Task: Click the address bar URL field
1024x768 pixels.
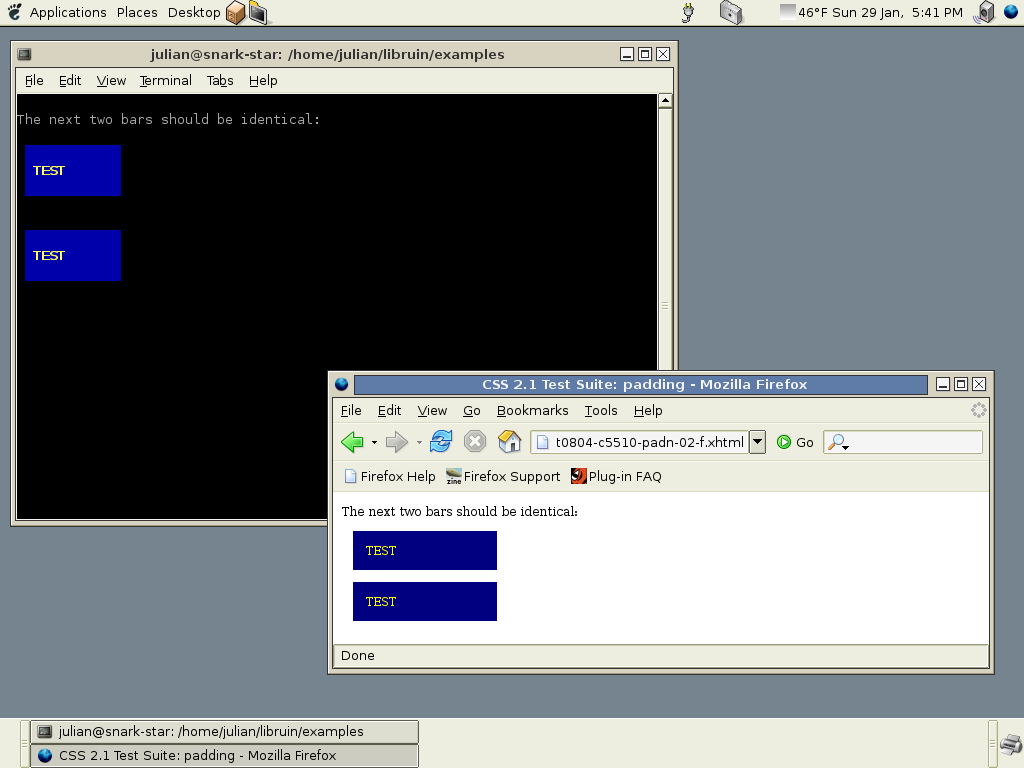Action: click(648, 442)
